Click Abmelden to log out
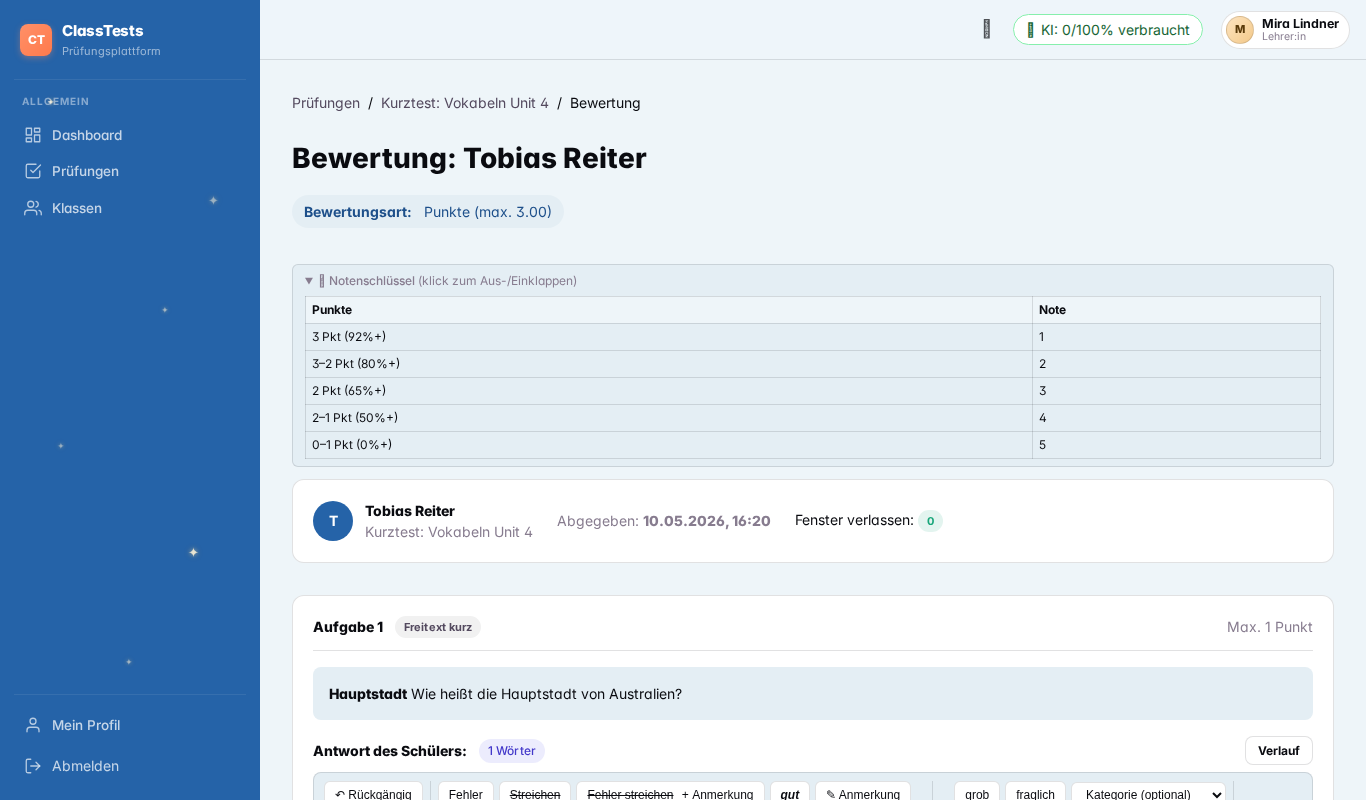The image size is (1366, 800). 130,766
